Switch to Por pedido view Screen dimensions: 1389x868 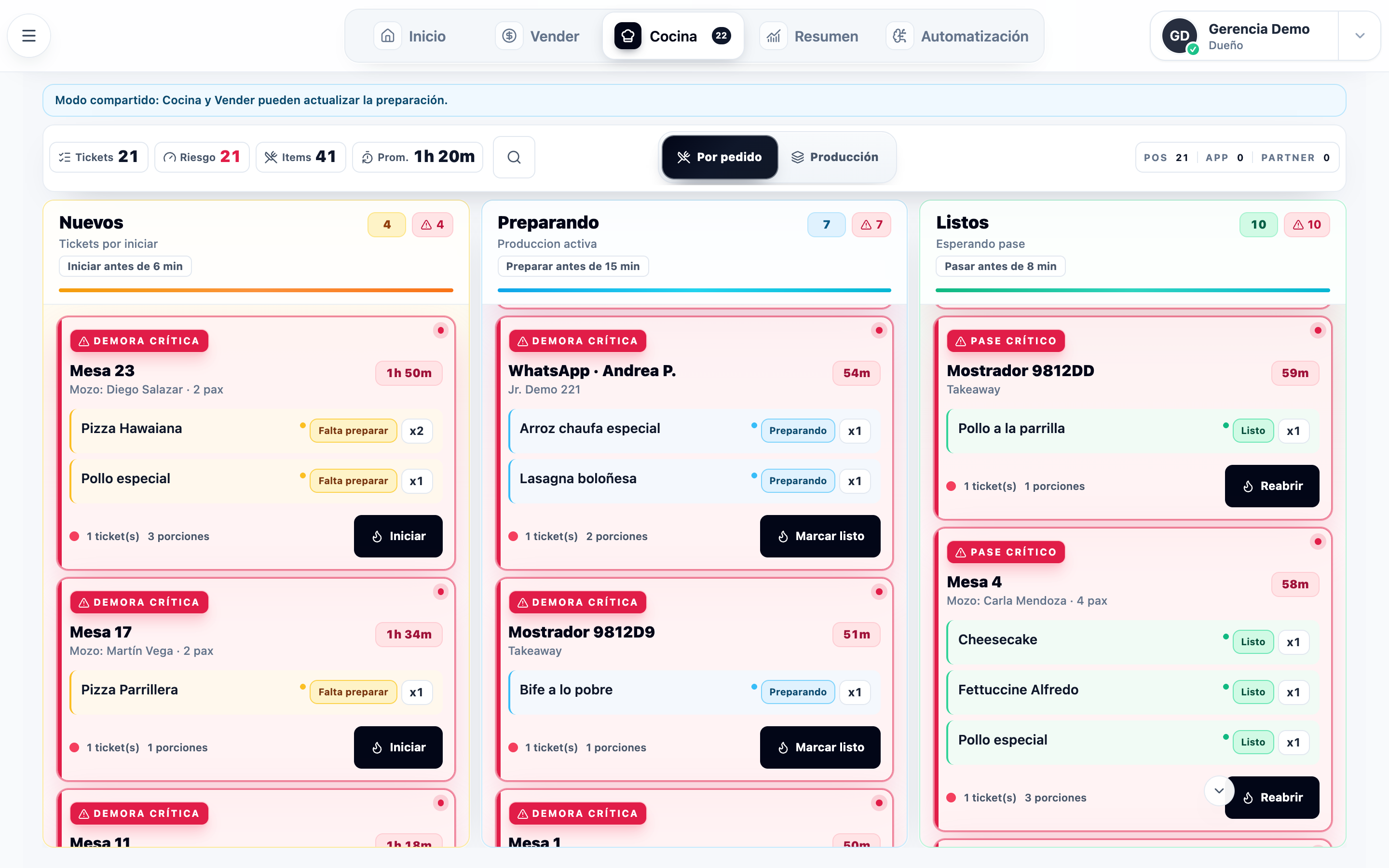click(x=720, y=157)
